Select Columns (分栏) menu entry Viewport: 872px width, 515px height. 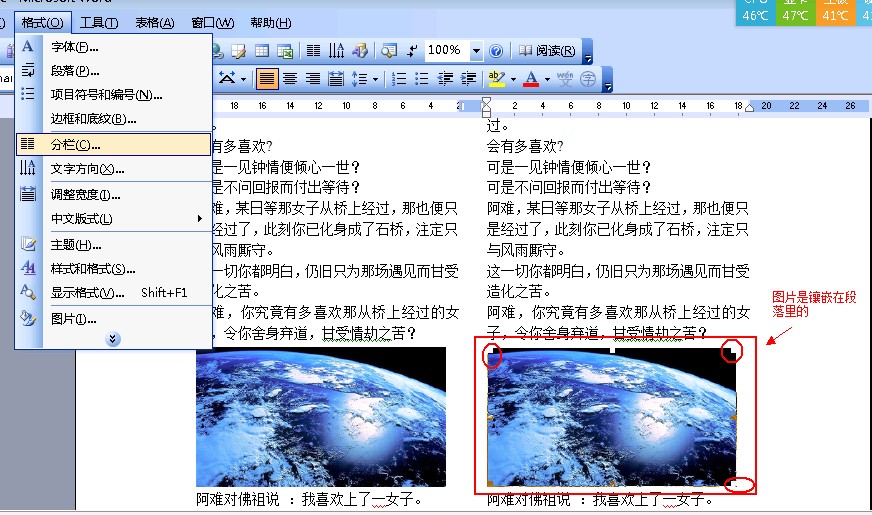114,145
